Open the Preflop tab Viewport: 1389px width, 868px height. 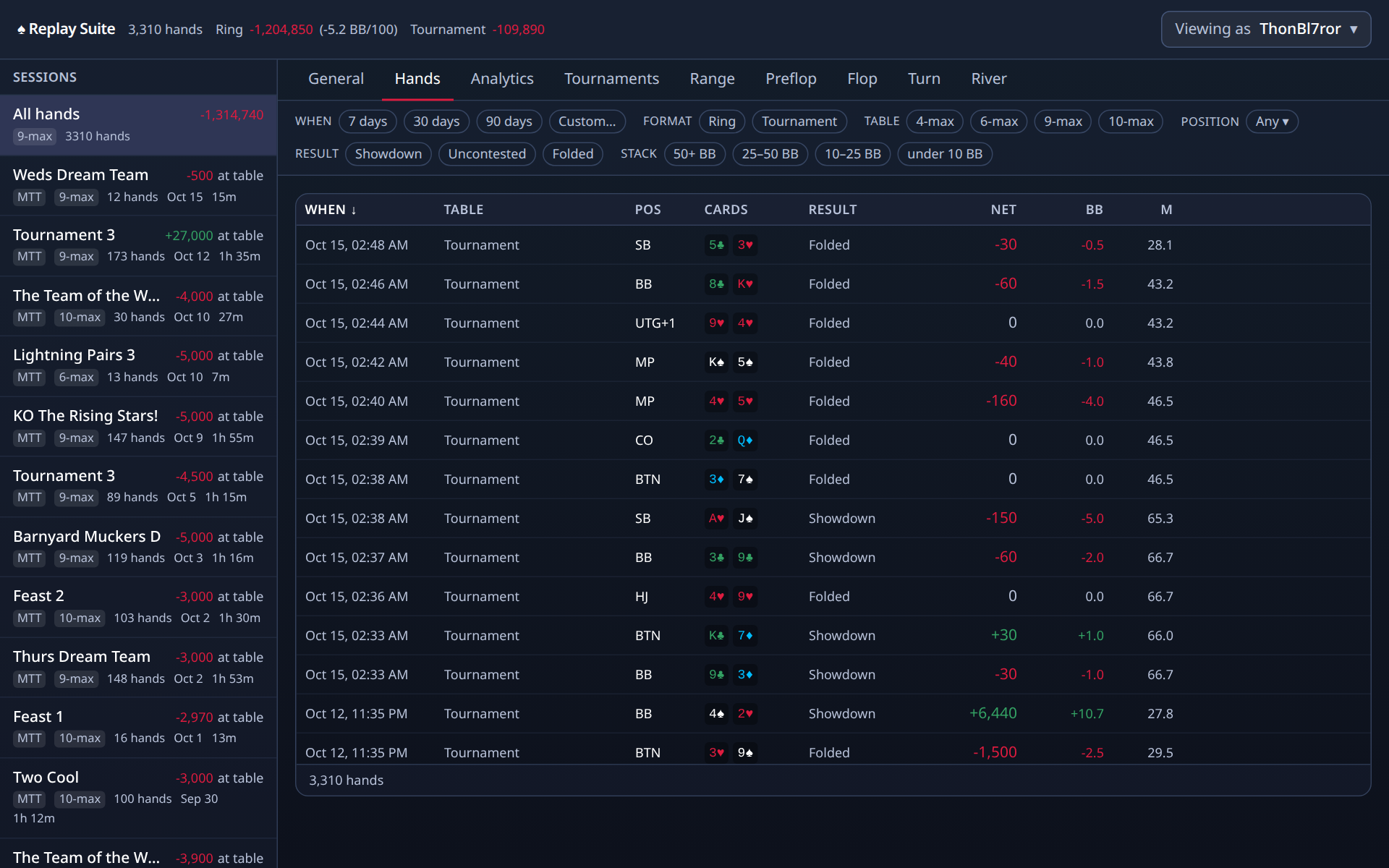click(791, 79)
